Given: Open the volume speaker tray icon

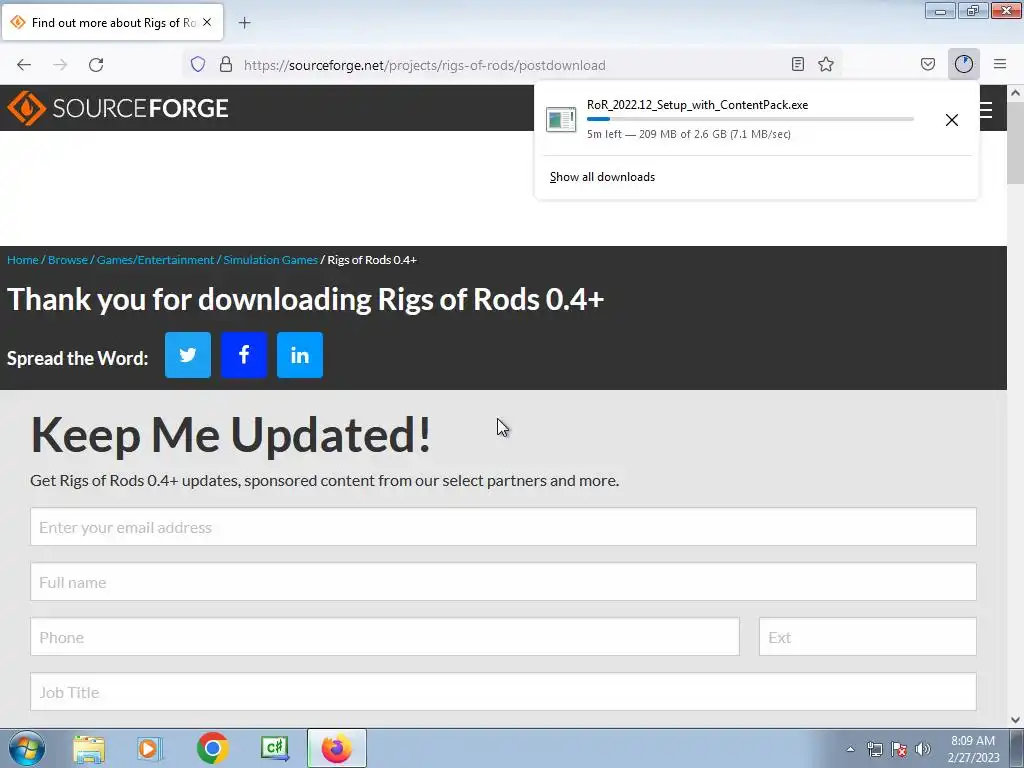Looking at the screenshot, I should click(923, 749).
